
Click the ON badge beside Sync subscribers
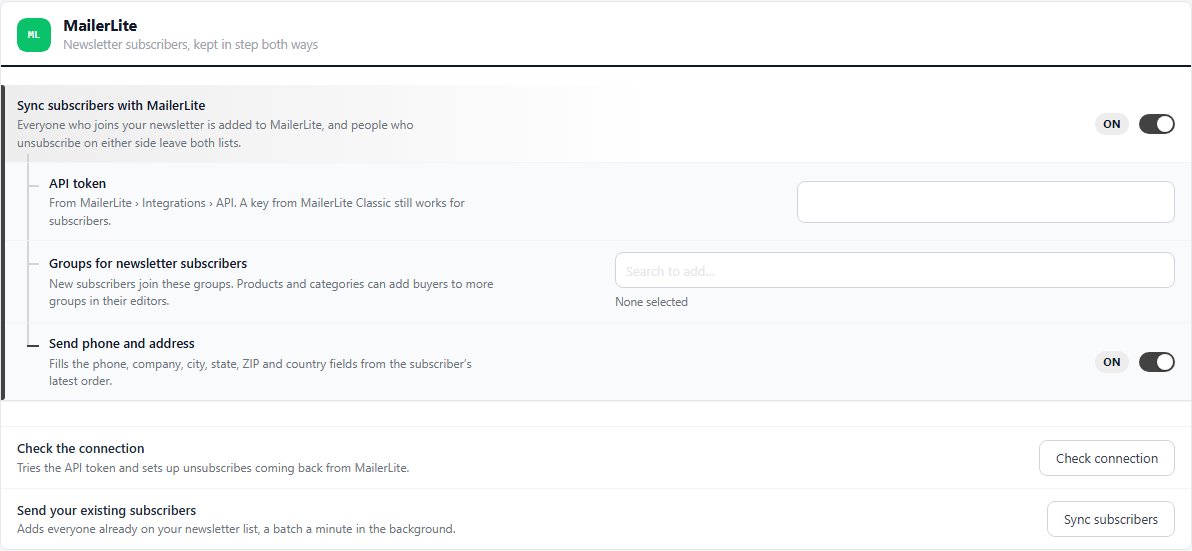tap(1111, 124)
